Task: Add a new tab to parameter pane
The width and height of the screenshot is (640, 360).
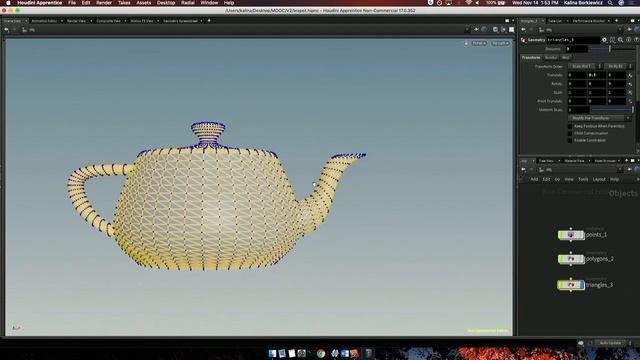Action: 616,20
